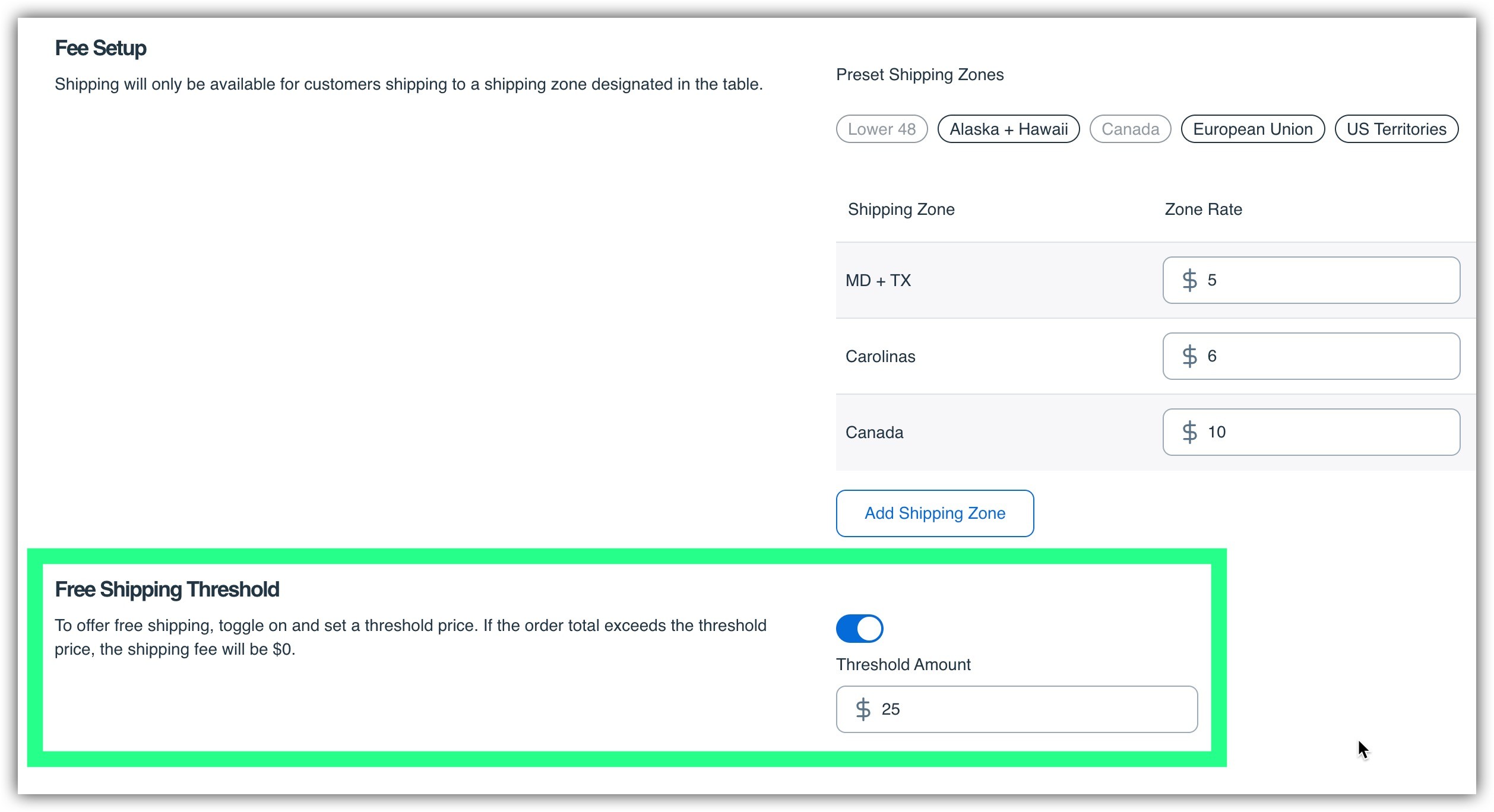This screenshot has width=1494, height=812.
Task: Edit Carolinas zone rate field
Action: (1324, 356)
